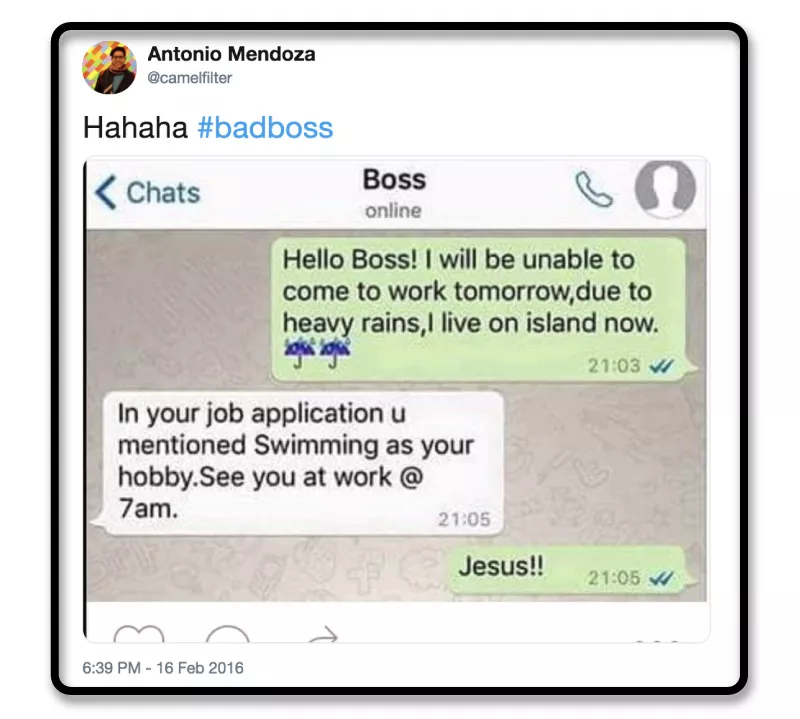Open the Boss contact header title
The image size is (800, 719).
(x=394, y=180)
